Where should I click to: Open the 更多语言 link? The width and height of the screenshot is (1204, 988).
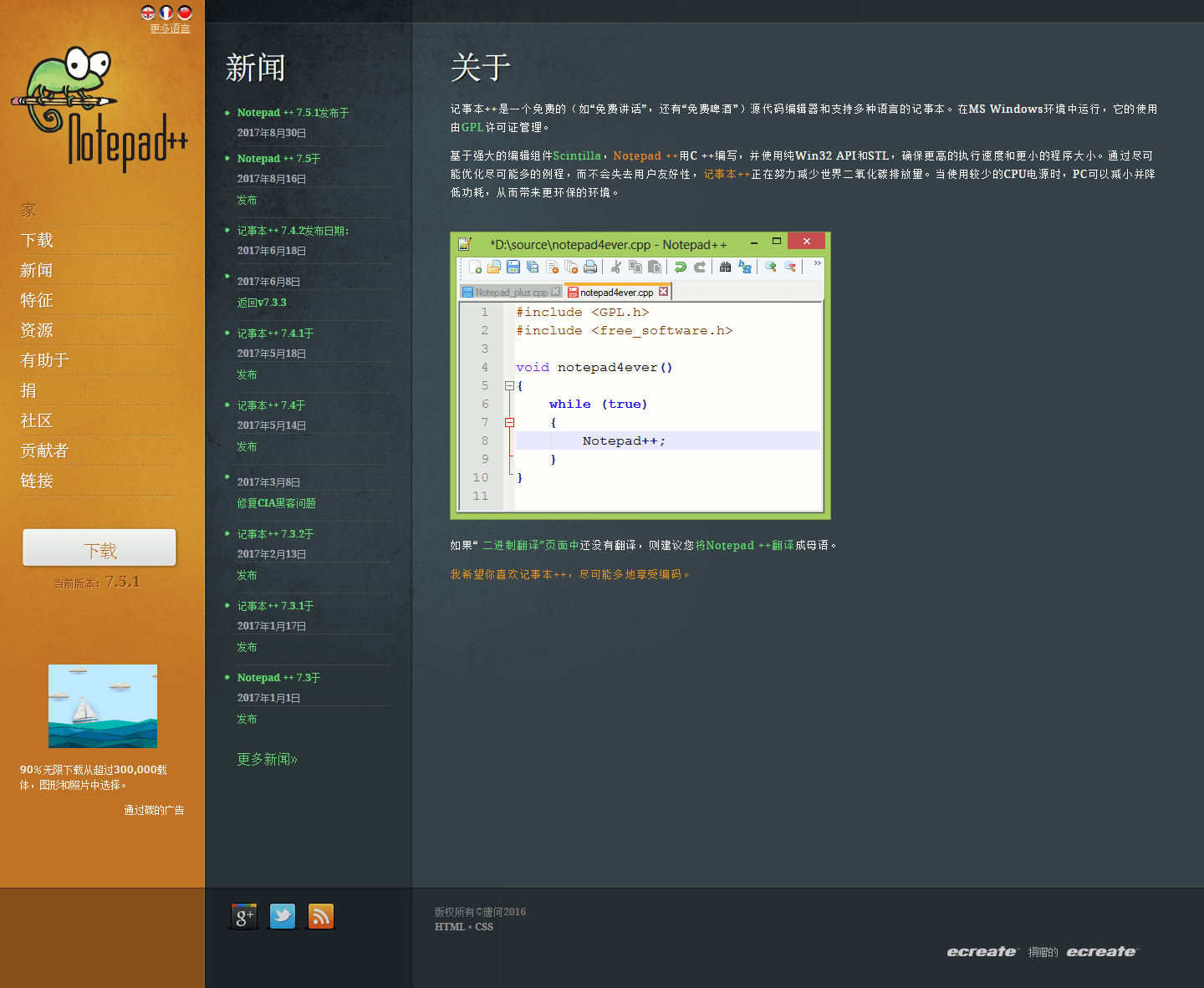[170, 28]
